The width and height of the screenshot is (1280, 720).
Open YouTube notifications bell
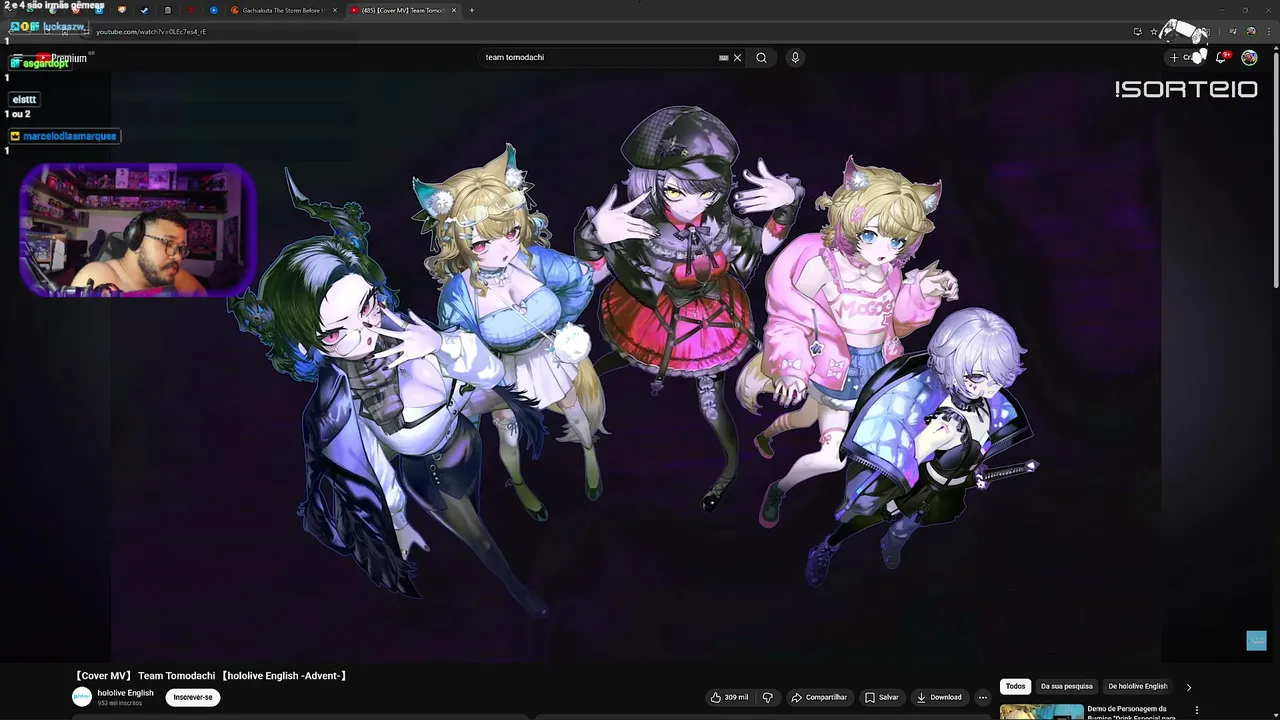[1221, 57]
